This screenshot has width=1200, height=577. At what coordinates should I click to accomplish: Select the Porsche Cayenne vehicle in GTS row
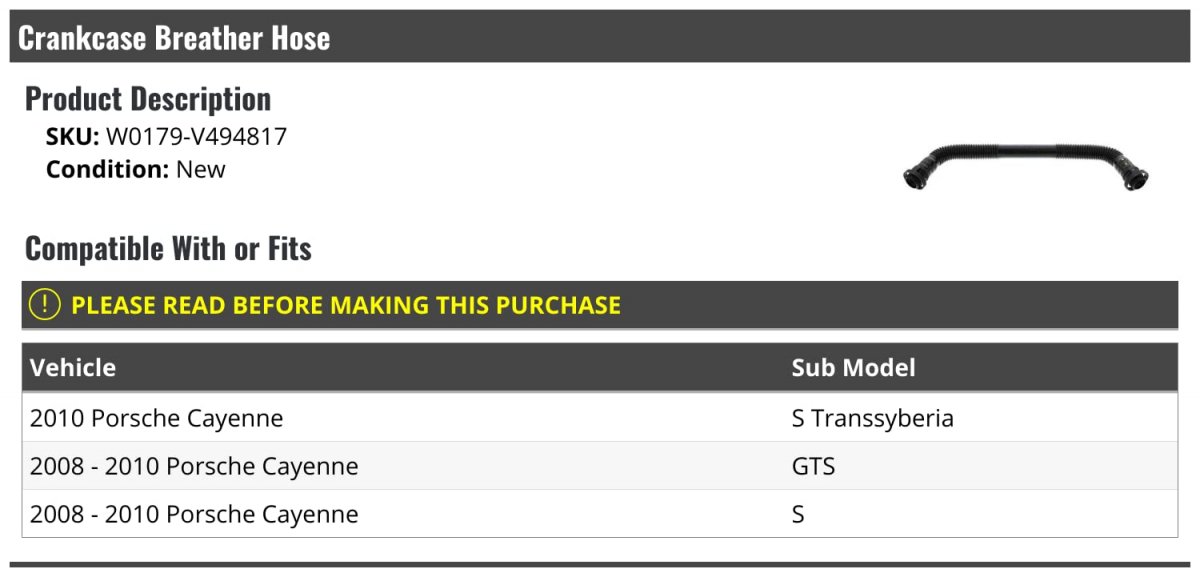pos(194,466)
